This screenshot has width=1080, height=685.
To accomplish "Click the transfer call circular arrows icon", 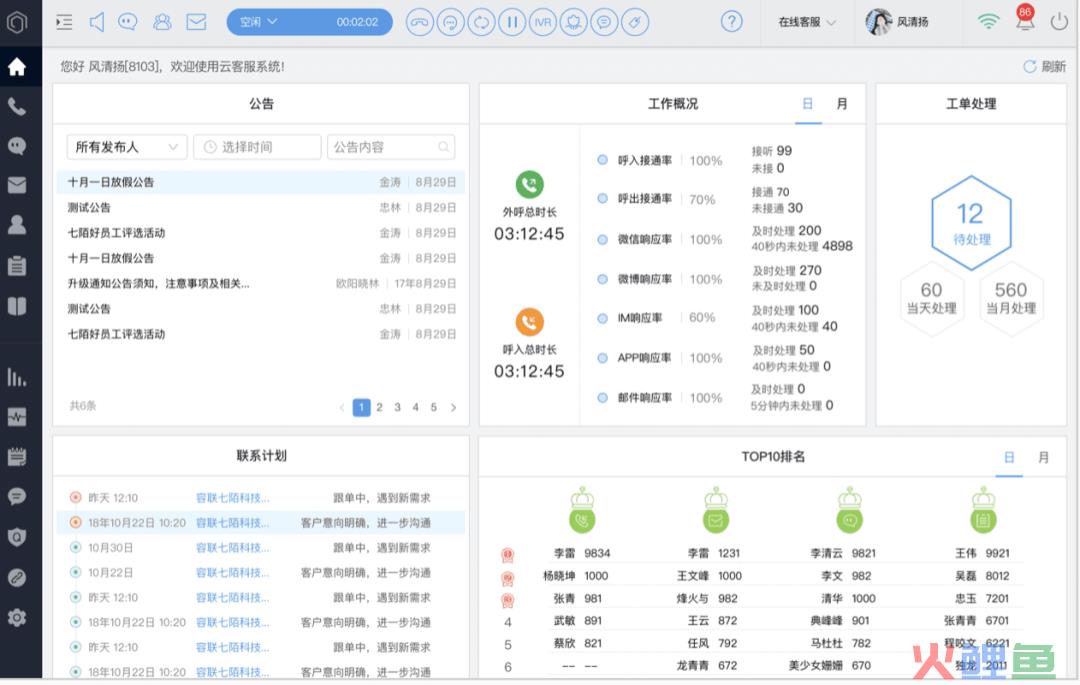I will [481, 22].
